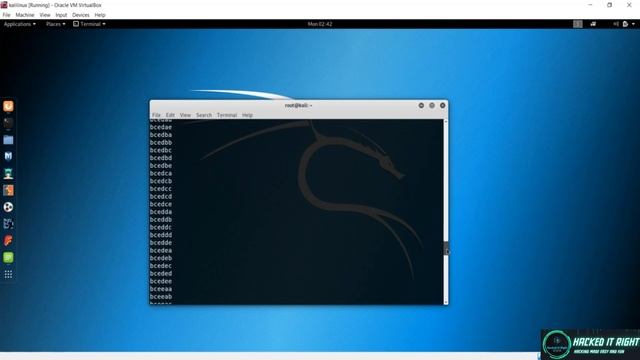Open Armitage from the dock
Image resolution: width=640 pixels, height=360 pixels.
point(8,173)
